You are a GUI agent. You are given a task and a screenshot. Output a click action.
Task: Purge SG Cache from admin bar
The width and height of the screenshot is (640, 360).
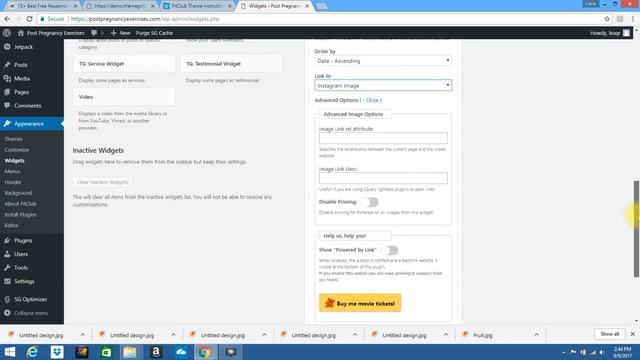coord(154,33)
